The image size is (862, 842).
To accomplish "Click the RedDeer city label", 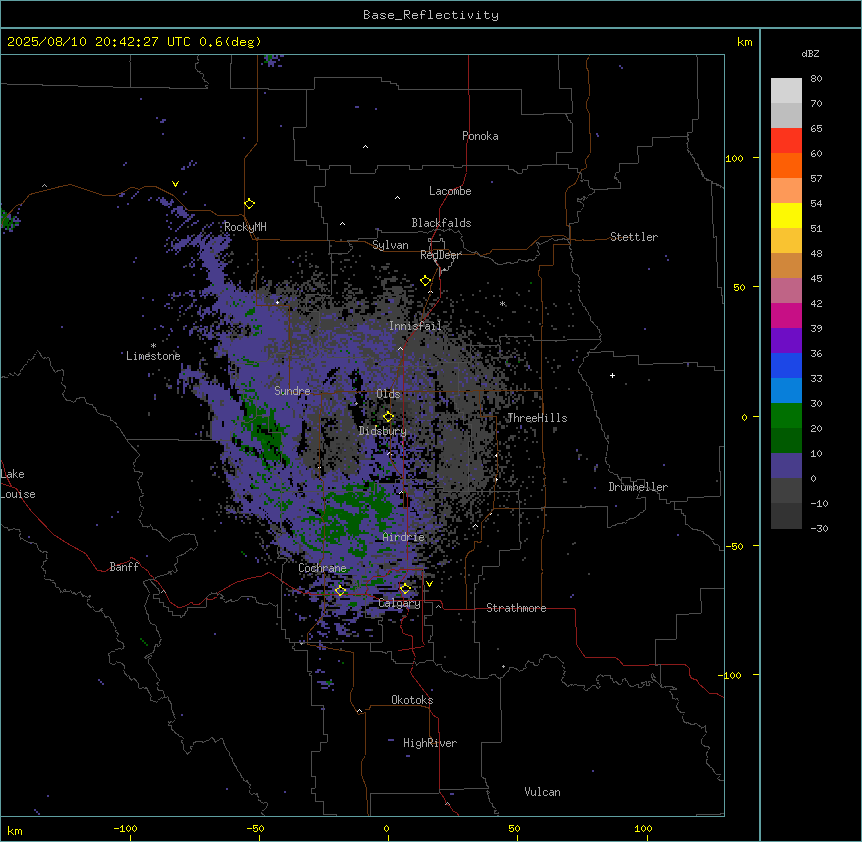I will 440,255.
